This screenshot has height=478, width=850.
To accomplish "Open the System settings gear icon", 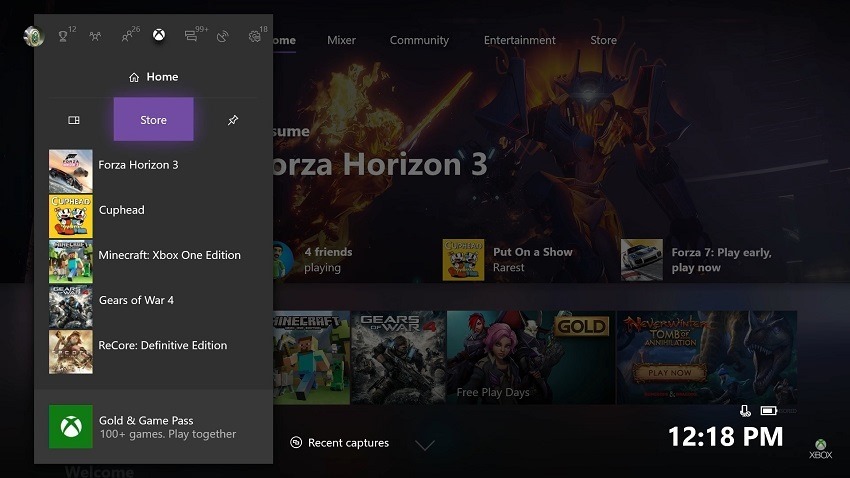I will pyautogui.click(x=254, y=36).
